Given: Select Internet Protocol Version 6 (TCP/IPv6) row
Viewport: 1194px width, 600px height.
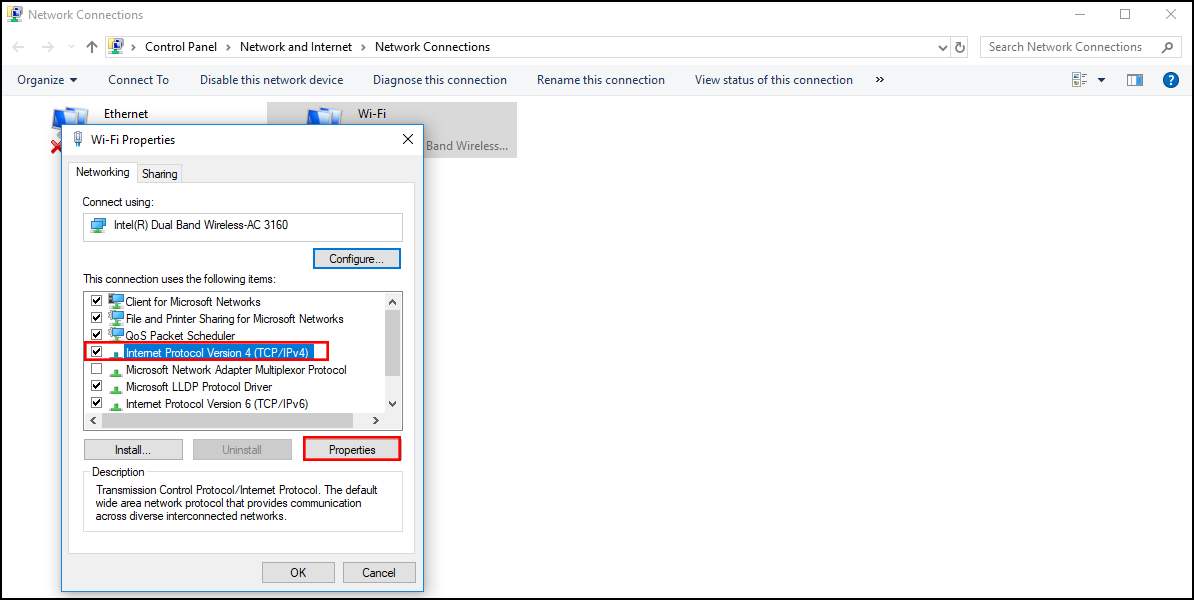Looking at the screenshot, I should [x=216, y=404].
